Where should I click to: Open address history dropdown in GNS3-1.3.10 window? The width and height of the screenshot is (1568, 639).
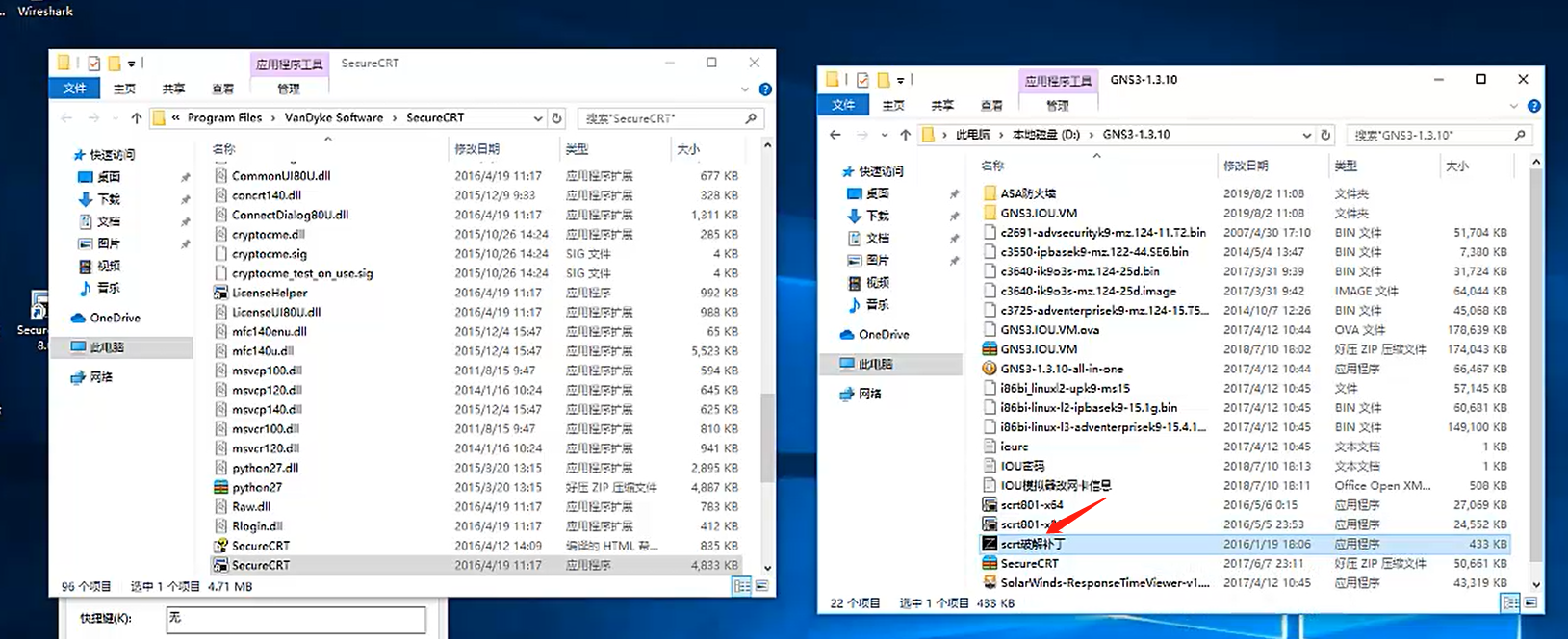point(1308,135)
